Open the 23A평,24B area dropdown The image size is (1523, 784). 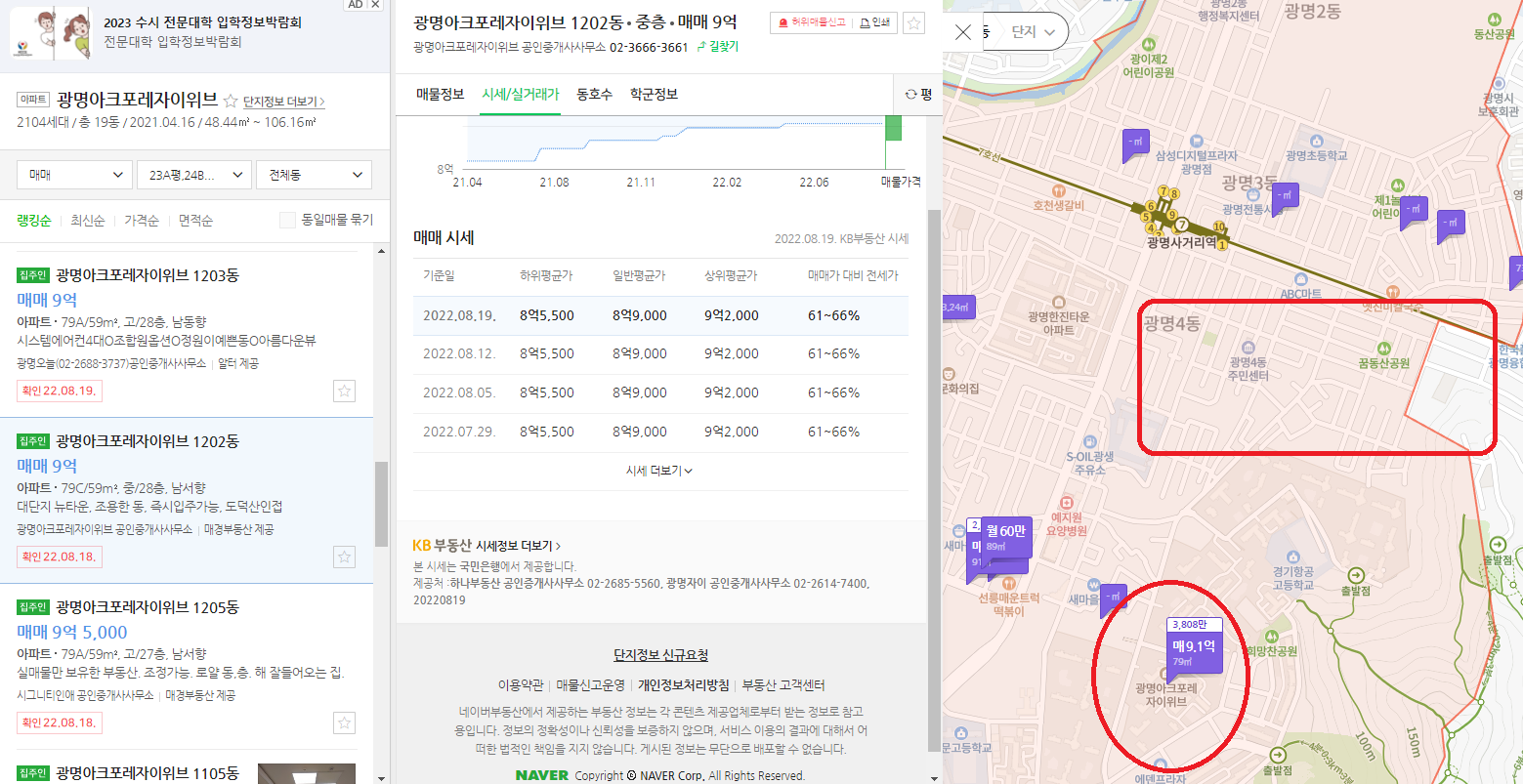[194, 175]
